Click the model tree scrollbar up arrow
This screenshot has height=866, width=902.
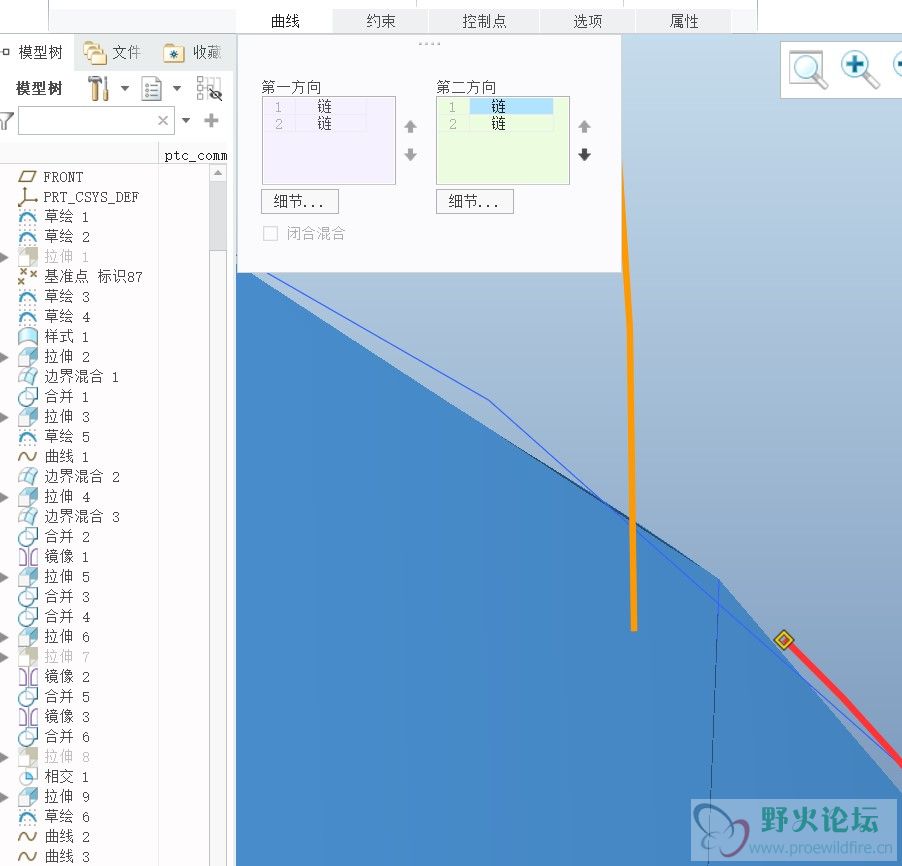pos(218,173)
